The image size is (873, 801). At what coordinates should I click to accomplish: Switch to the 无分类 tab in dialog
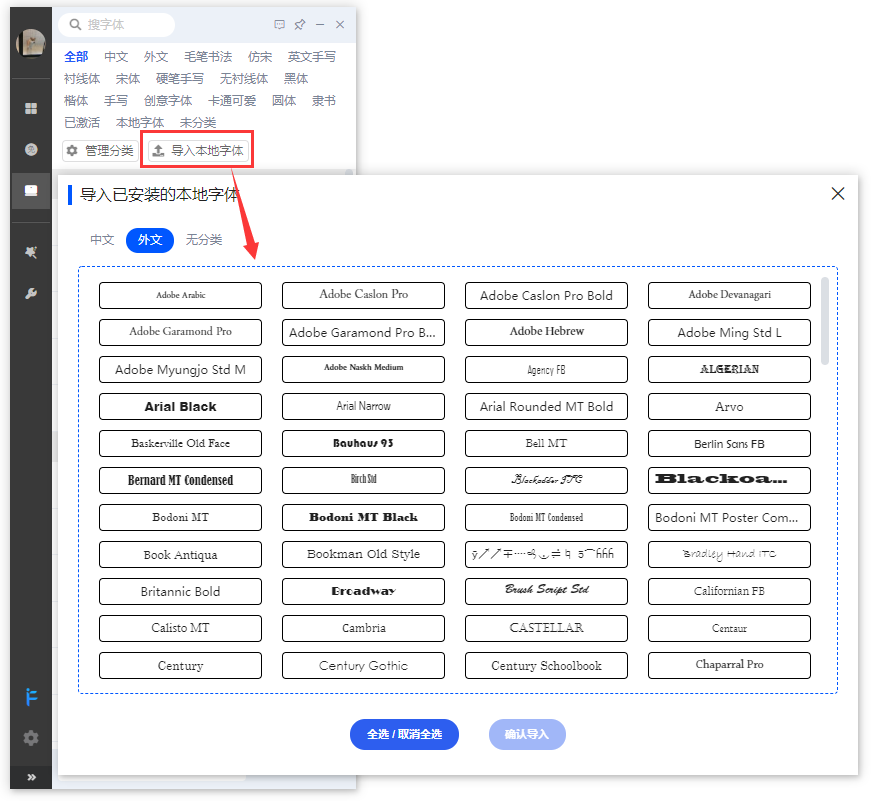pos(204,240)
